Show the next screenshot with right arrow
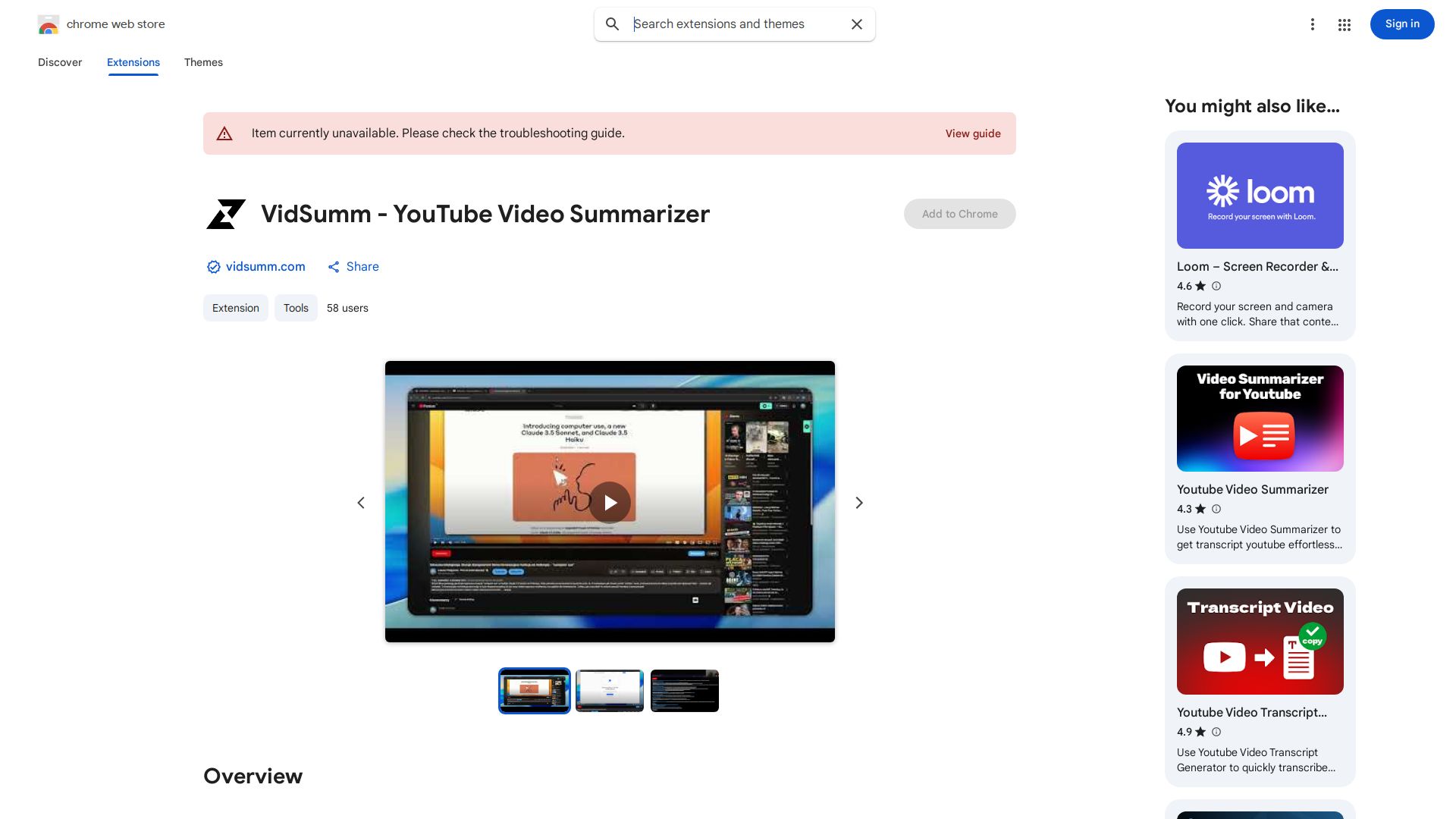1456x819 pixels. (858, 502)
